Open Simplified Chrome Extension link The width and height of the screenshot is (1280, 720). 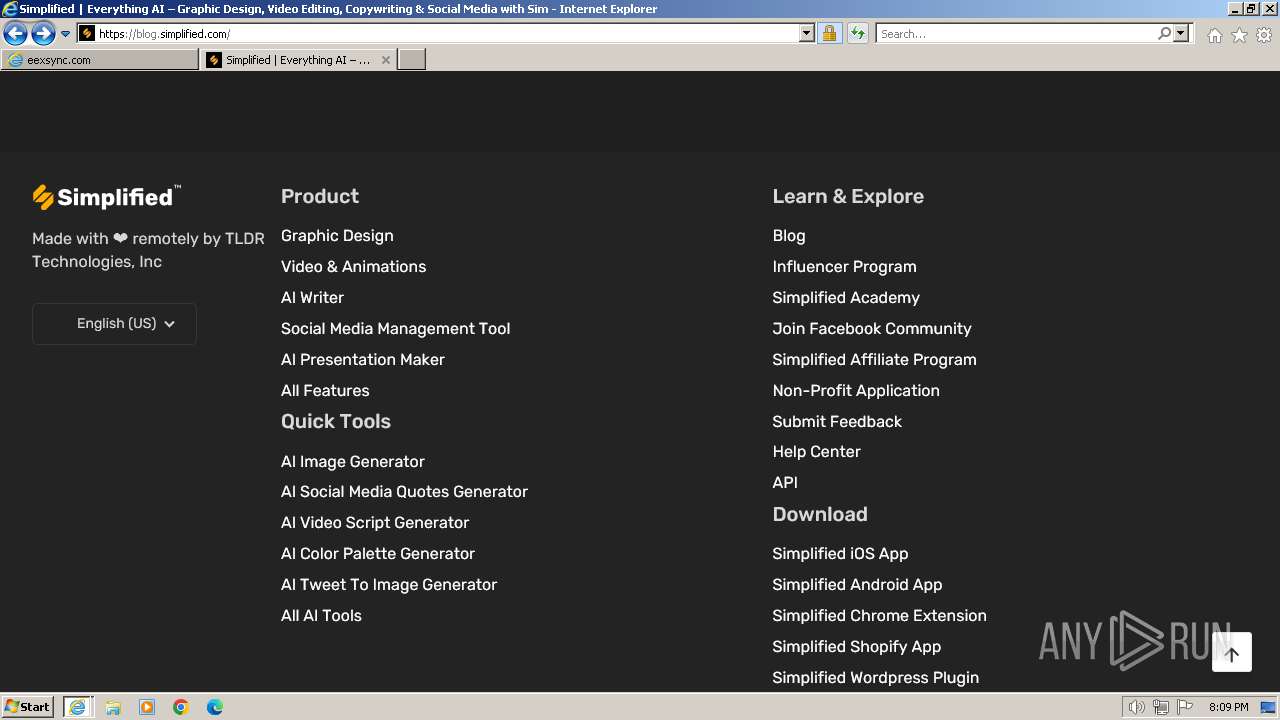pyautogui.click(x=879, y=616)
